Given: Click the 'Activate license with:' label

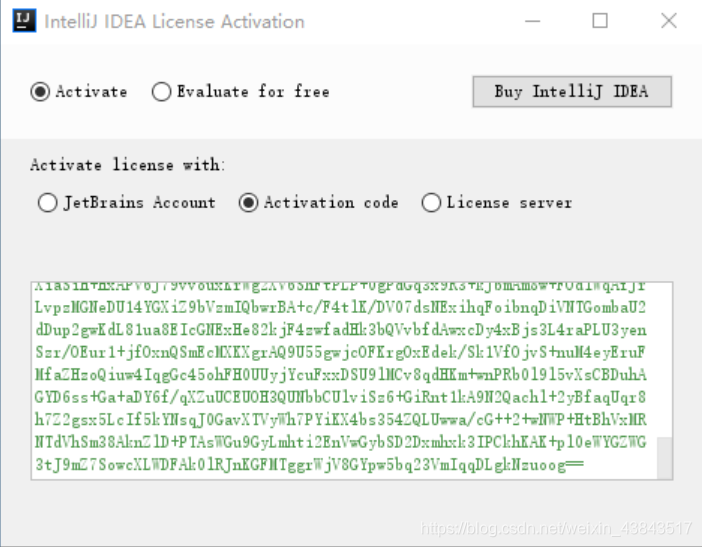Looking at the screenshot, I should [x=128, y=165].
